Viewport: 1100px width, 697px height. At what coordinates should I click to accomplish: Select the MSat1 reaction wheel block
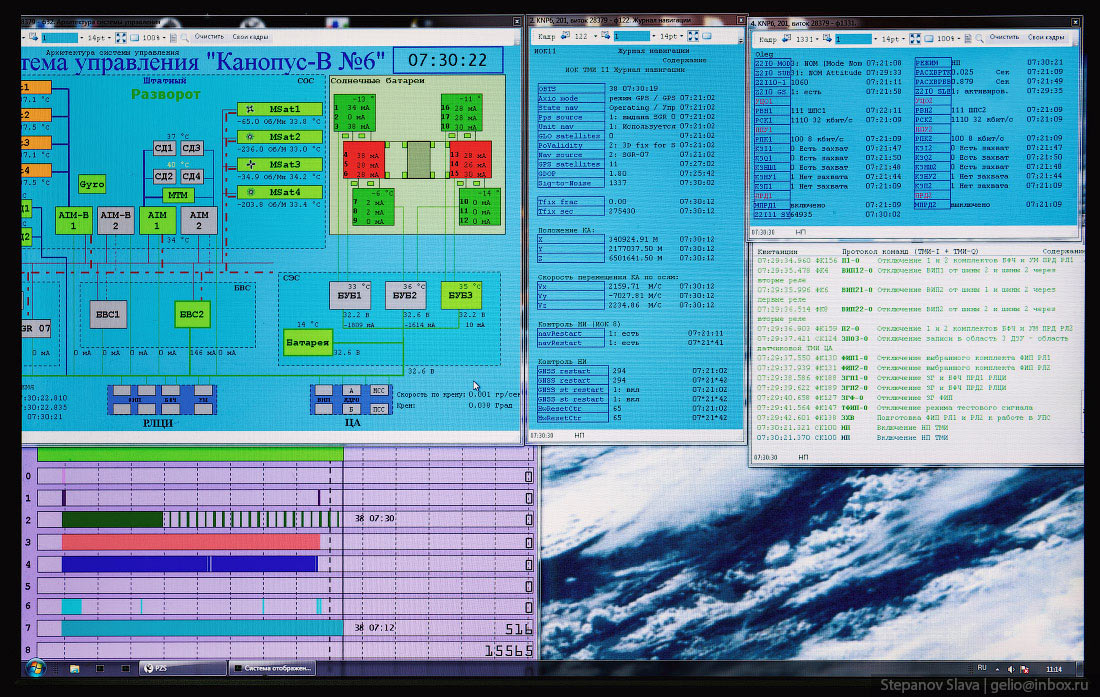(279, 108)
